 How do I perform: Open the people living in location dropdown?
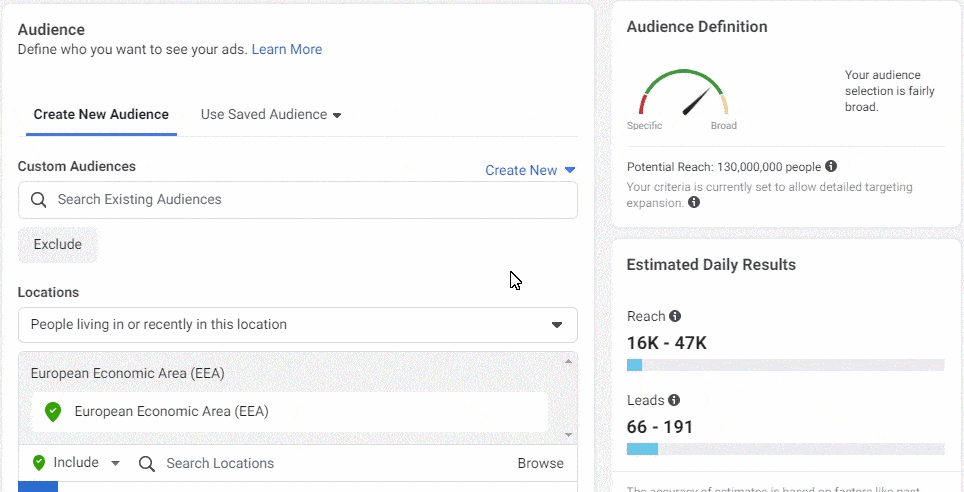point(298,325)
